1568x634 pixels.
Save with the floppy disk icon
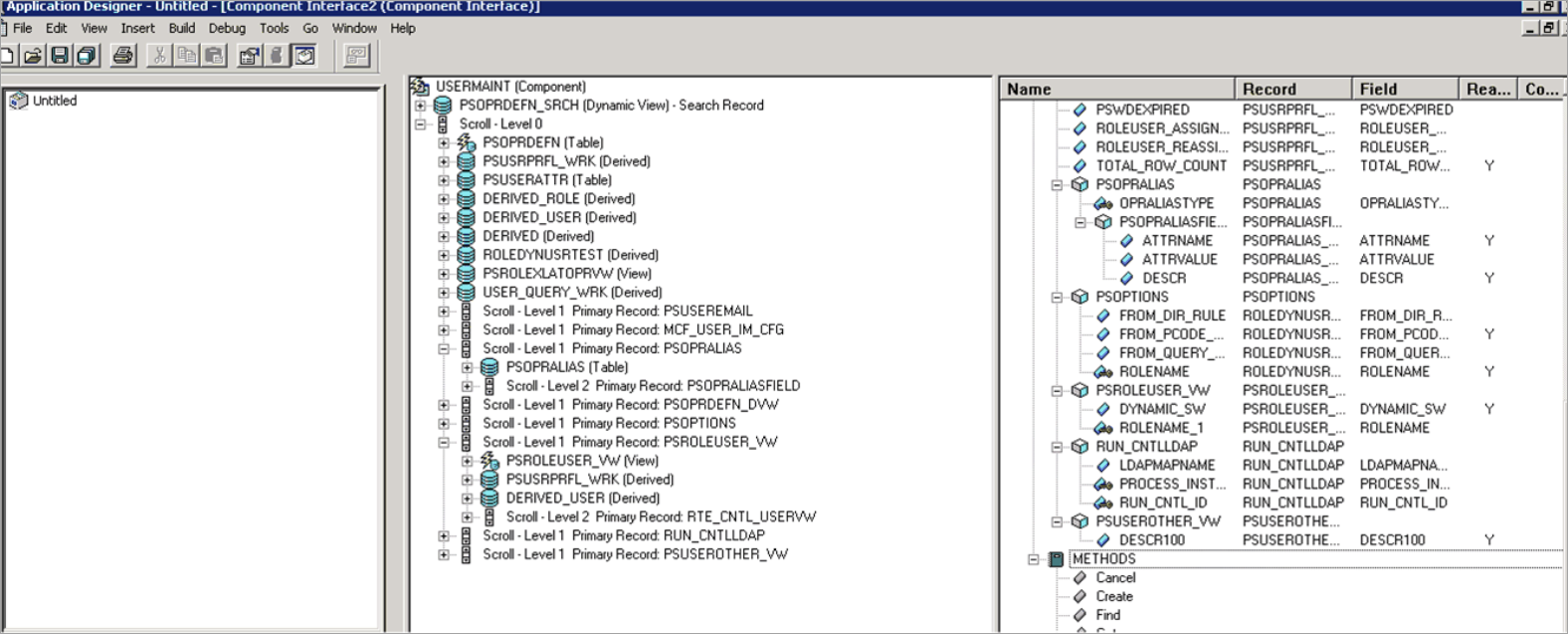(60, 56)
